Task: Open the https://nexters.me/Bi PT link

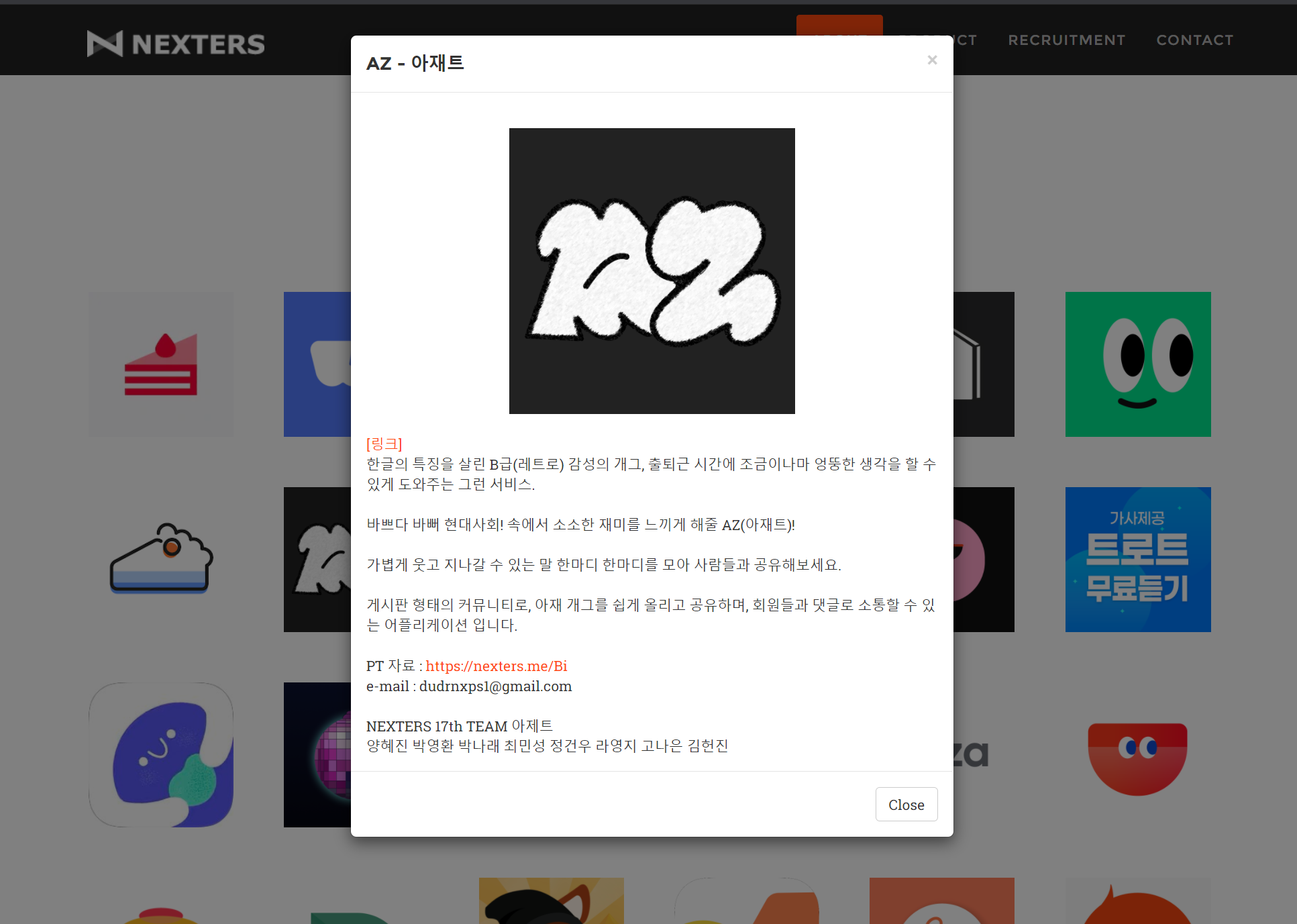Action: [x=496, y=666]
